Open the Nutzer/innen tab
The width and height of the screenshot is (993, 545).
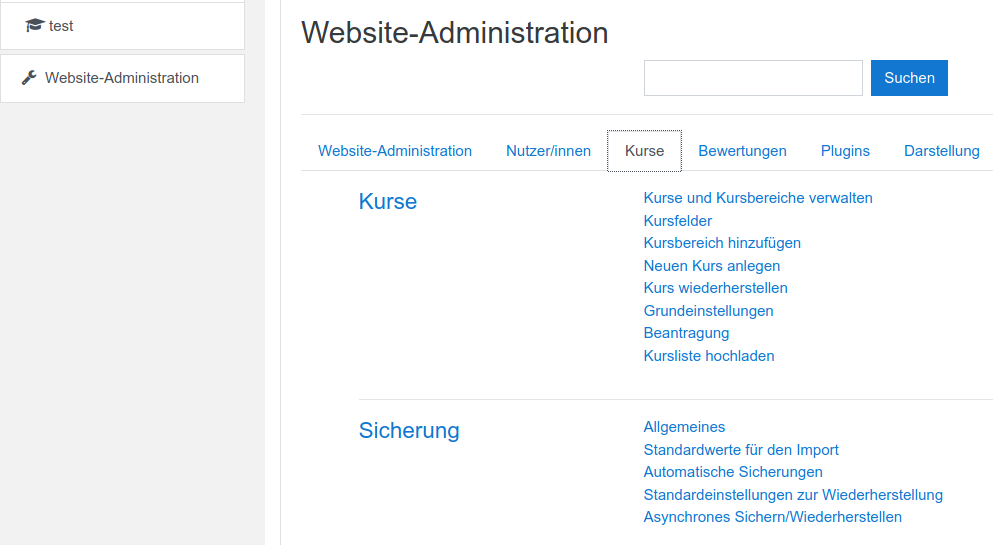(548, 151)
